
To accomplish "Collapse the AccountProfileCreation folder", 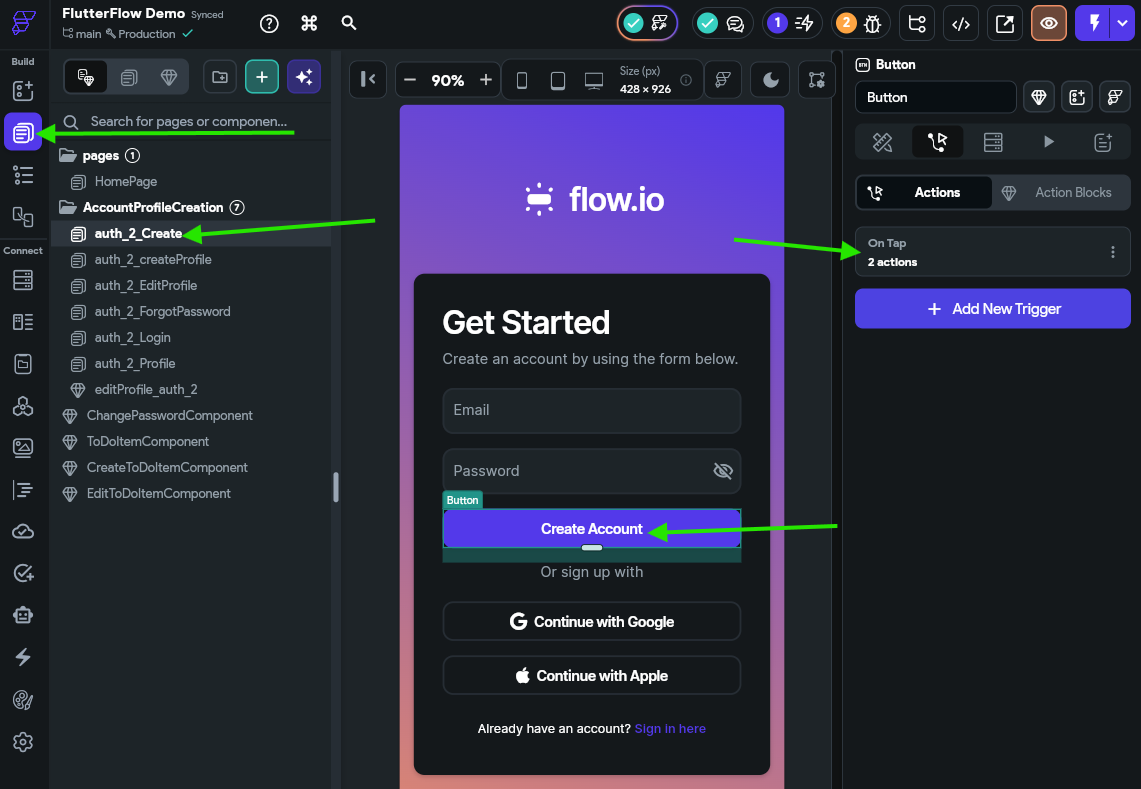I will point(68,207).
